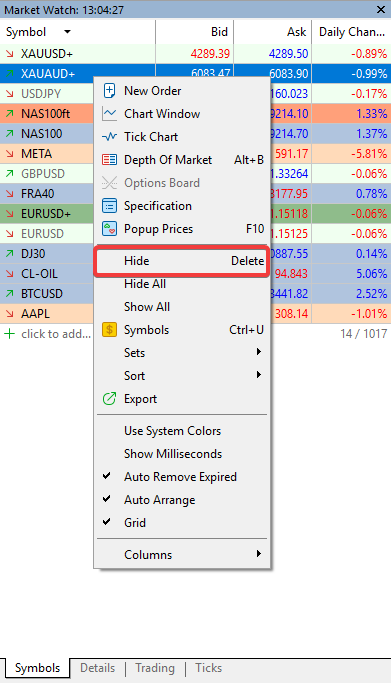This screenshot has width=391, height=683.
Task: Click the up arrow icon beside GBPUSD
Action: pyautogui.click(x=10, y=174)
